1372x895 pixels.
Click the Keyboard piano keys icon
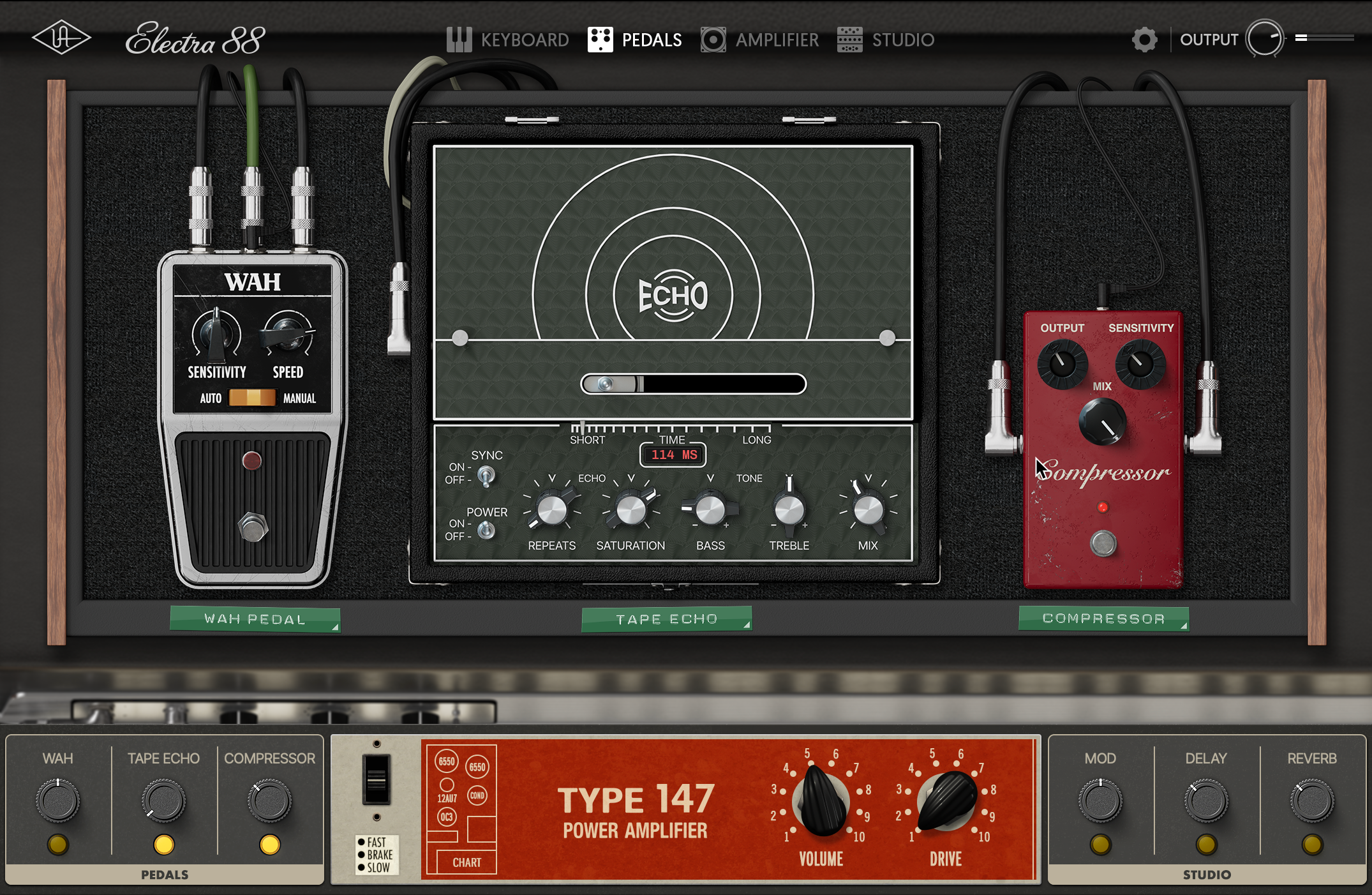coord(459,40)
